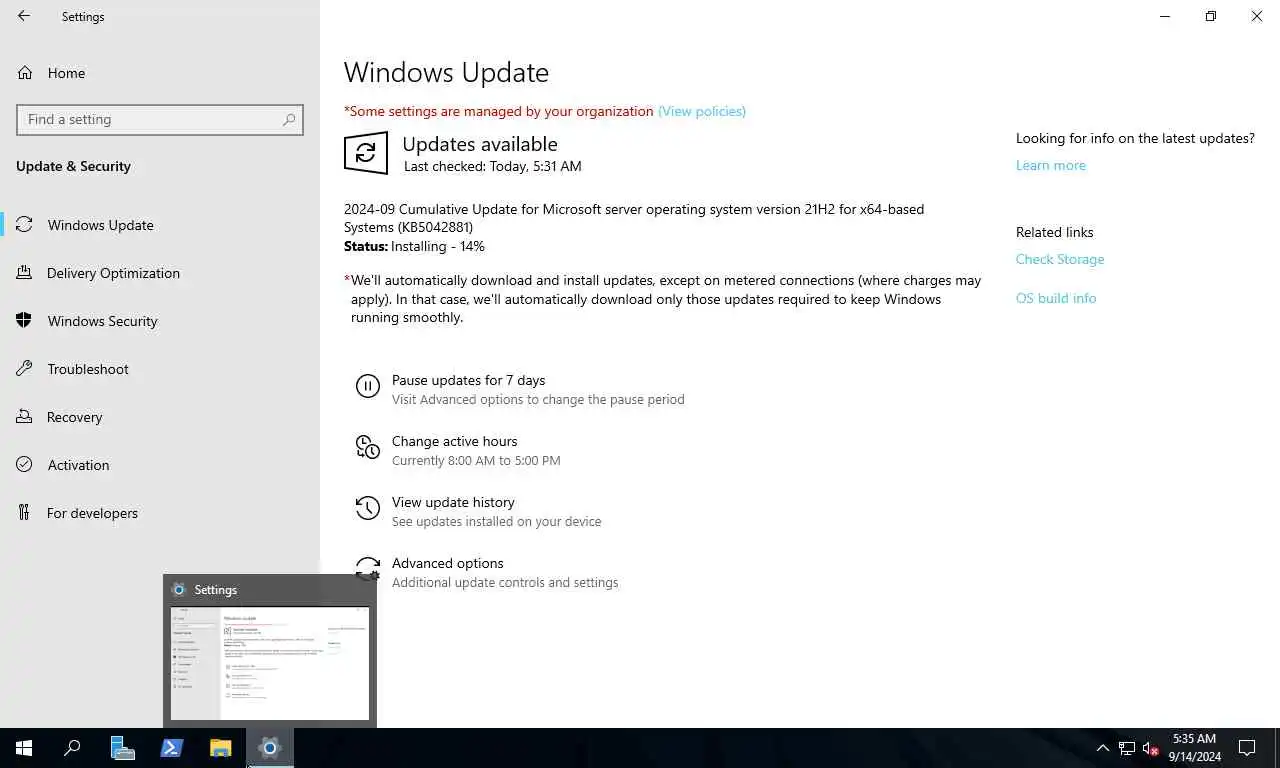1280x768 pixels.
Task: Open Change active hours
Action: click(x=455, y=441)
